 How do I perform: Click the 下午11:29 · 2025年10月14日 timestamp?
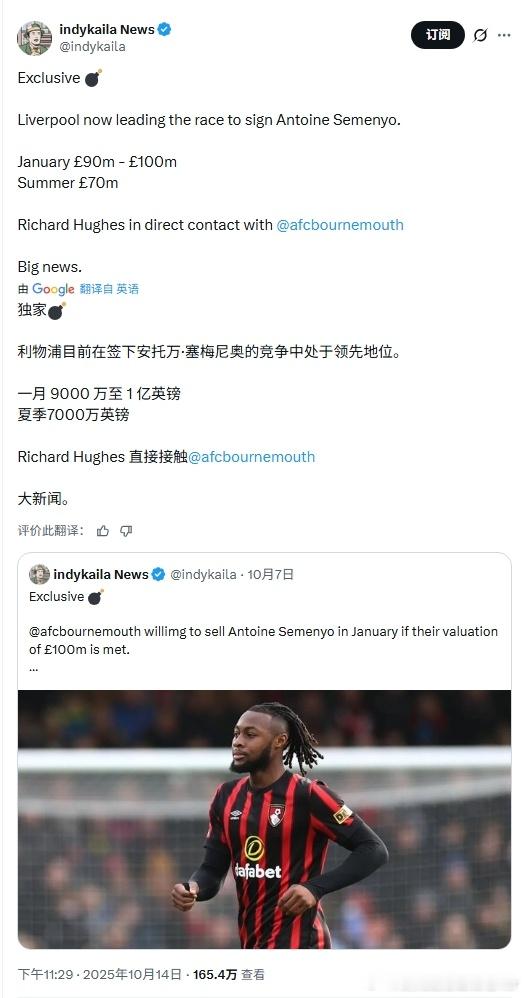(x=99, y=974)
